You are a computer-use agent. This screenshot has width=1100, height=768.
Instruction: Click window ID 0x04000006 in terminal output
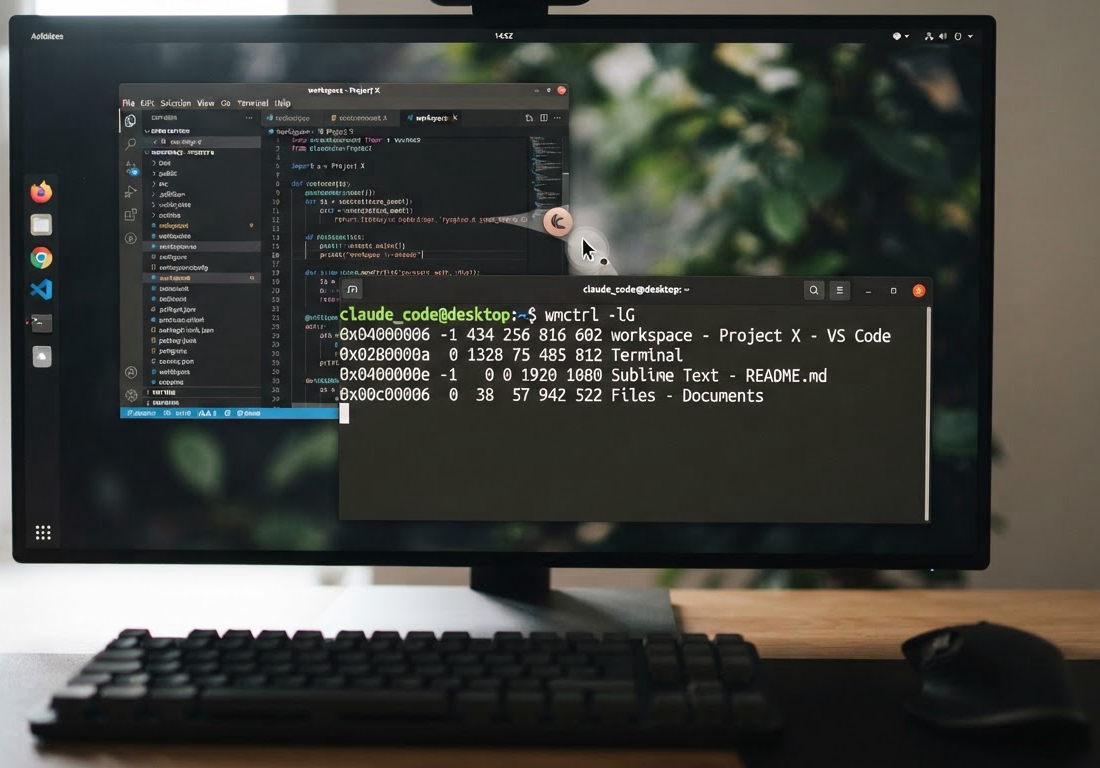[384, 335]
